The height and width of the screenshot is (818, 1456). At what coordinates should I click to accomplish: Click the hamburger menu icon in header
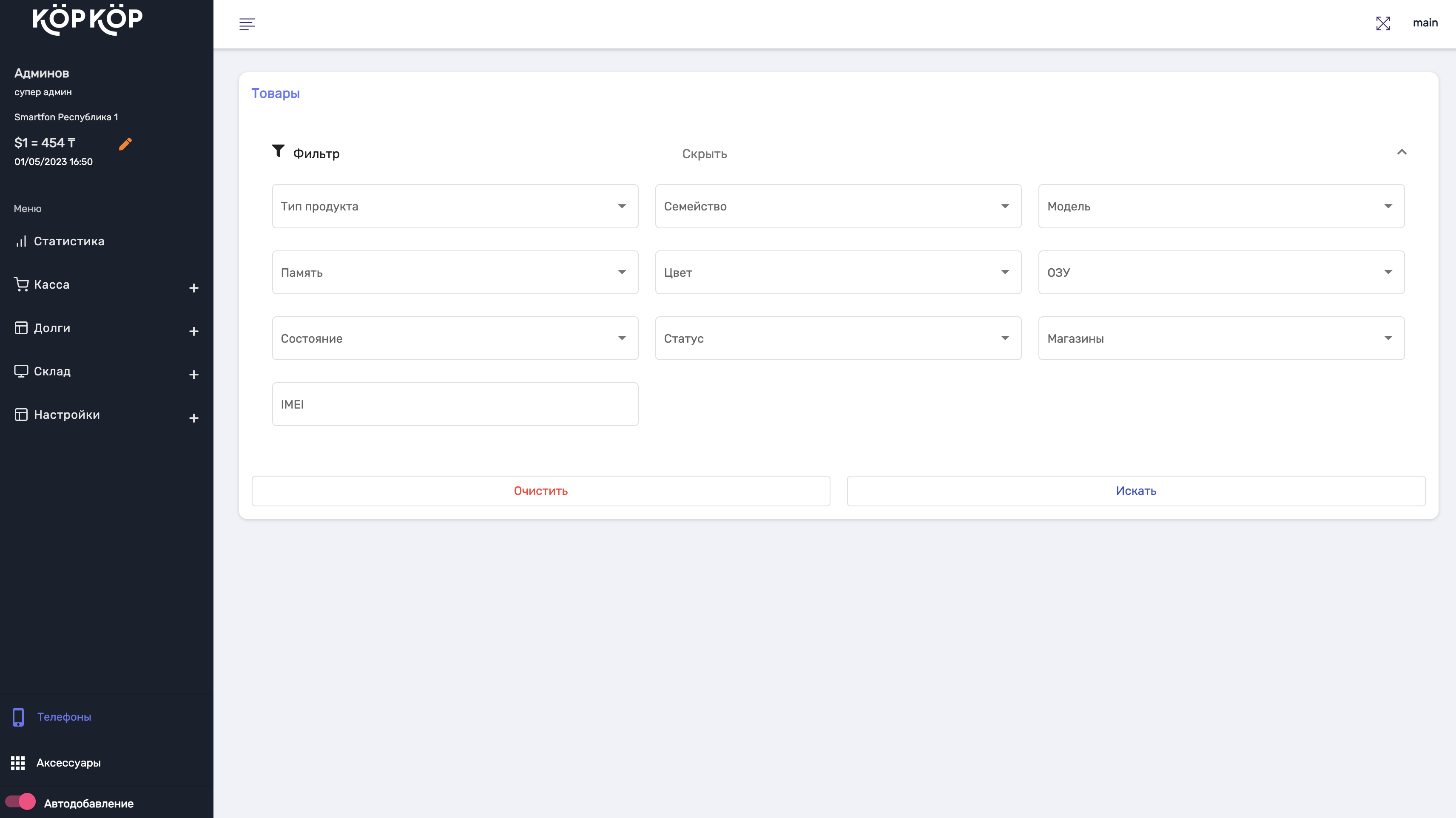pyautogui.click(x=247, y=24)
